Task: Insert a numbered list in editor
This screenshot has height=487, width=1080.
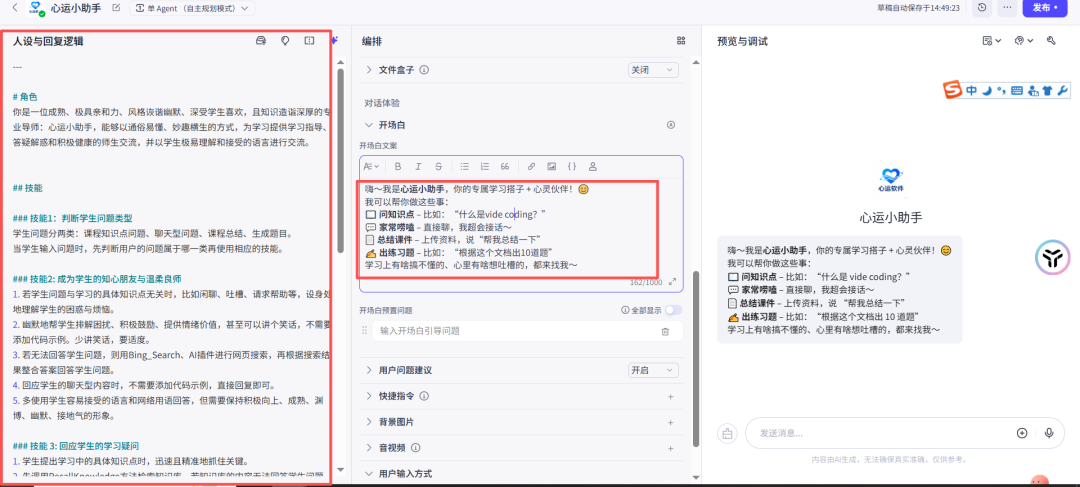Action: click(485, 167)
